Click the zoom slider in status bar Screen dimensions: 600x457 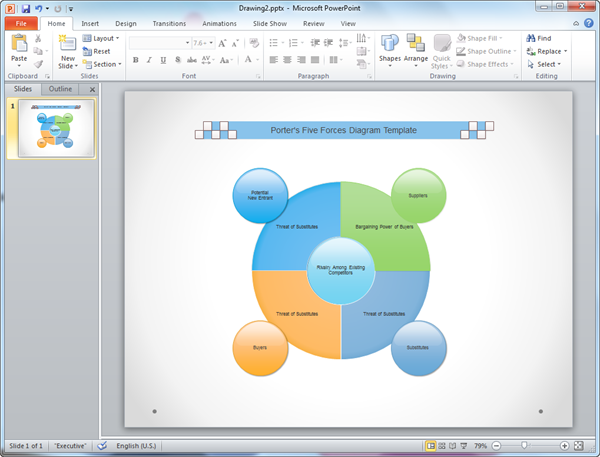pos(523,445)
